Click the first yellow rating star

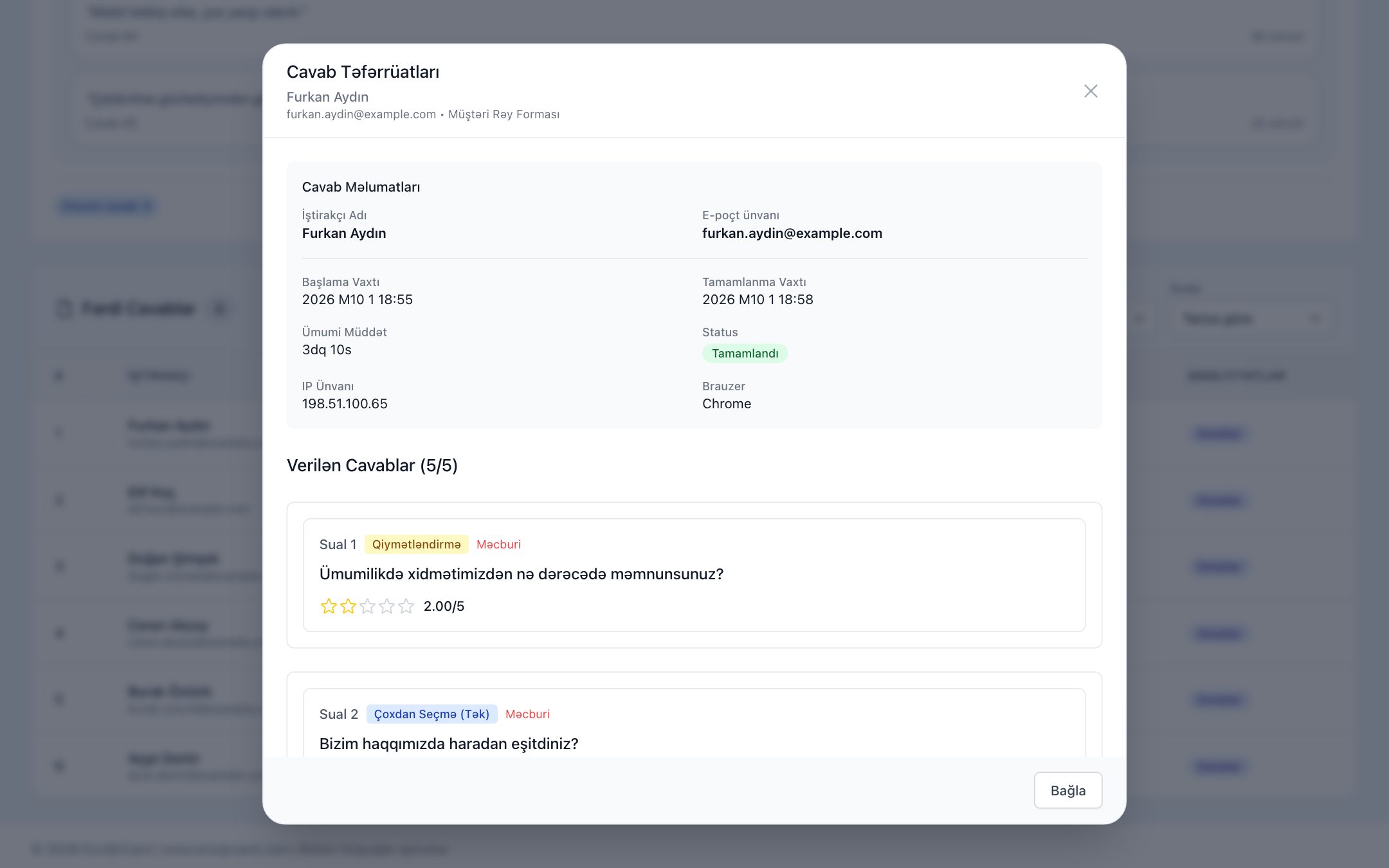pyautogui.click(x=329, y=606)
